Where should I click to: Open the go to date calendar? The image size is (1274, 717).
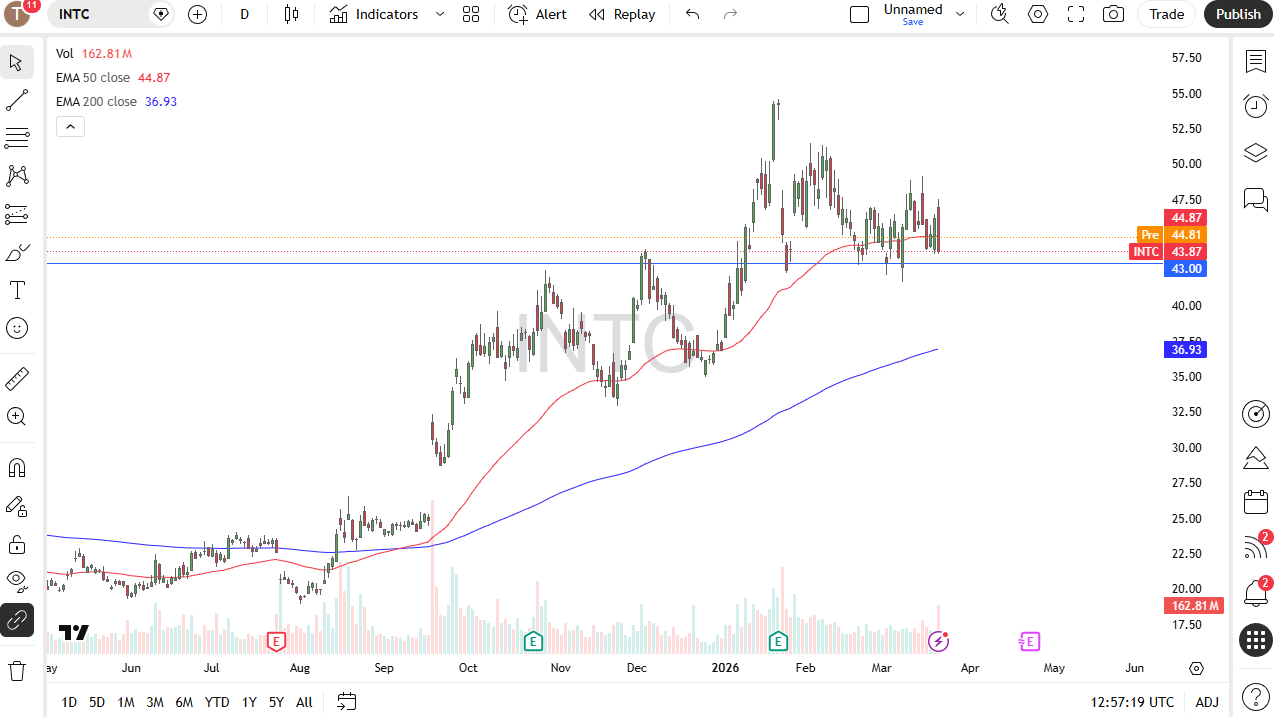347,702
